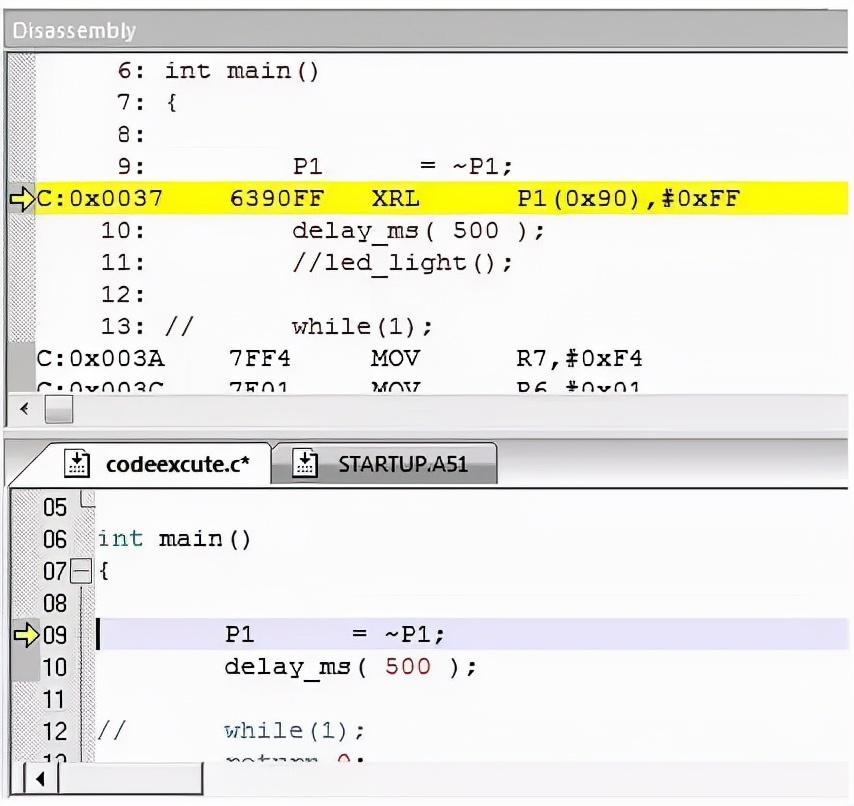Switch to the STARTUP.A51 tab
Image resolution: width=854 pixels, height=806 pixels.
point(402,464)
